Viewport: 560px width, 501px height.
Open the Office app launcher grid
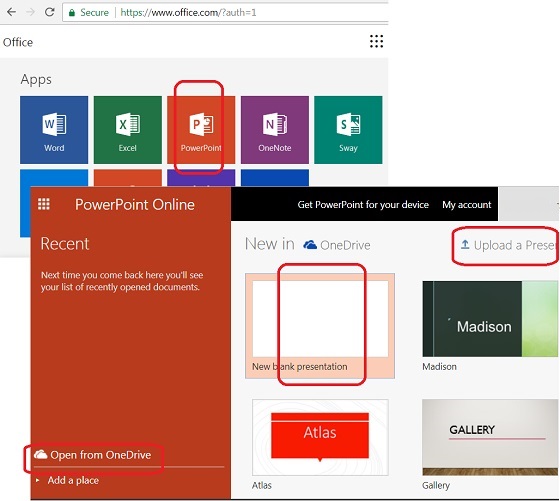[x=376, y=41]
